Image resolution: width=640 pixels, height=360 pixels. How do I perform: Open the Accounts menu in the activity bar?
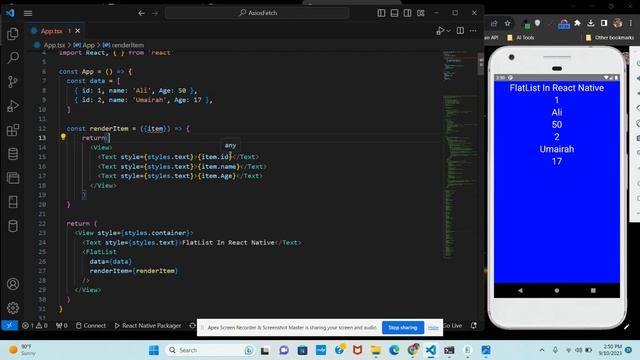point(13,284)
